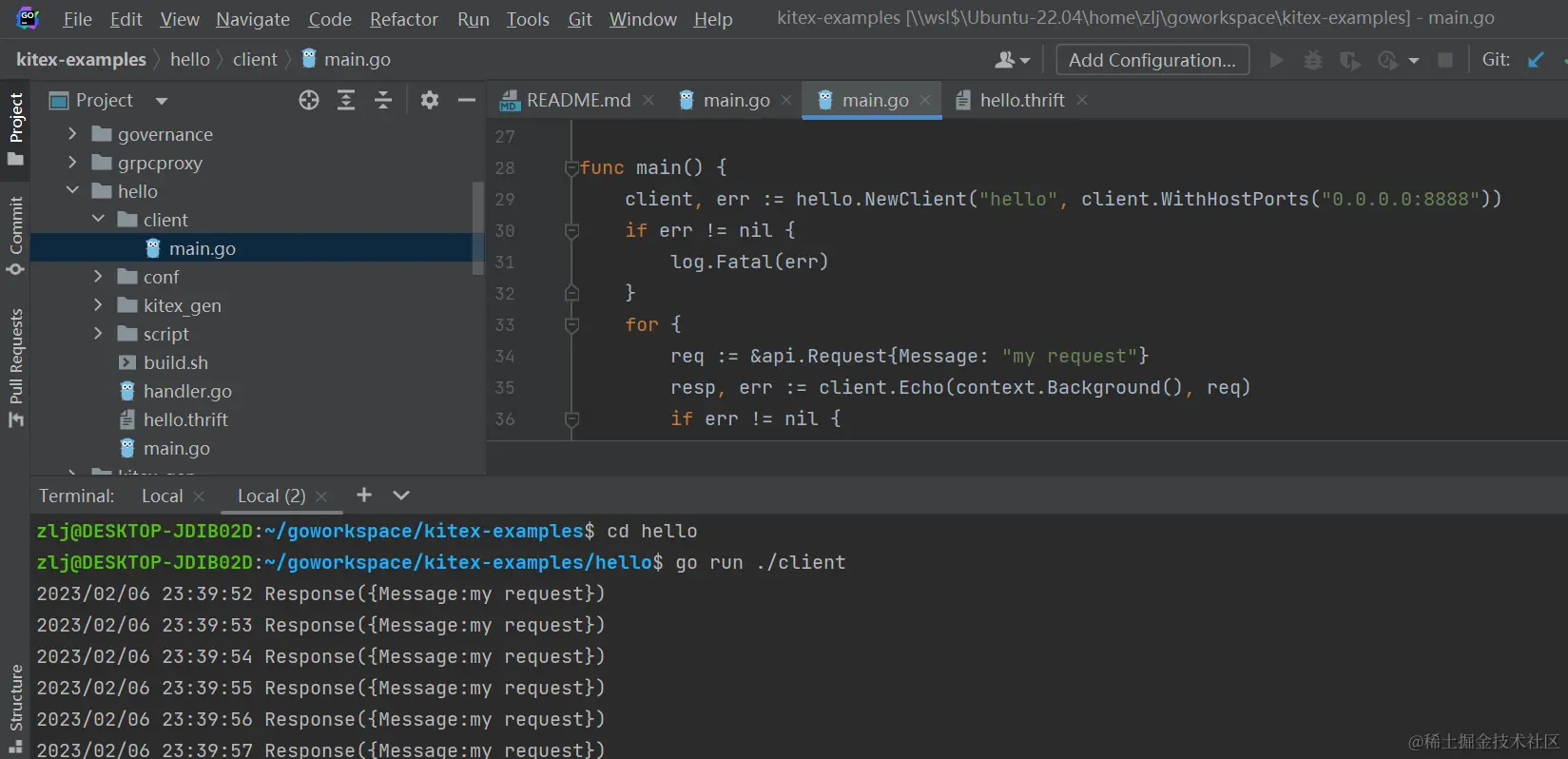Expand the governance folder
1568x759 pixels.
click(72, 134)
